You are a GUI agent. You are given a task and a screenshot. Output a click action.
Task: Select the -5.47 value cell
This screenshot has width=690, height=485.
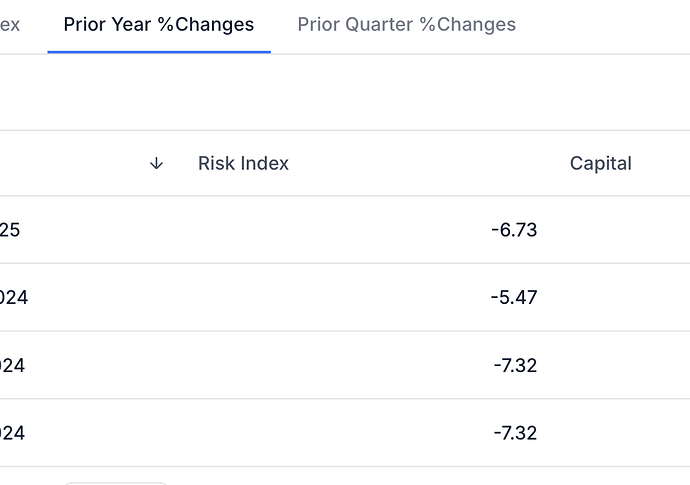(514, 298)
